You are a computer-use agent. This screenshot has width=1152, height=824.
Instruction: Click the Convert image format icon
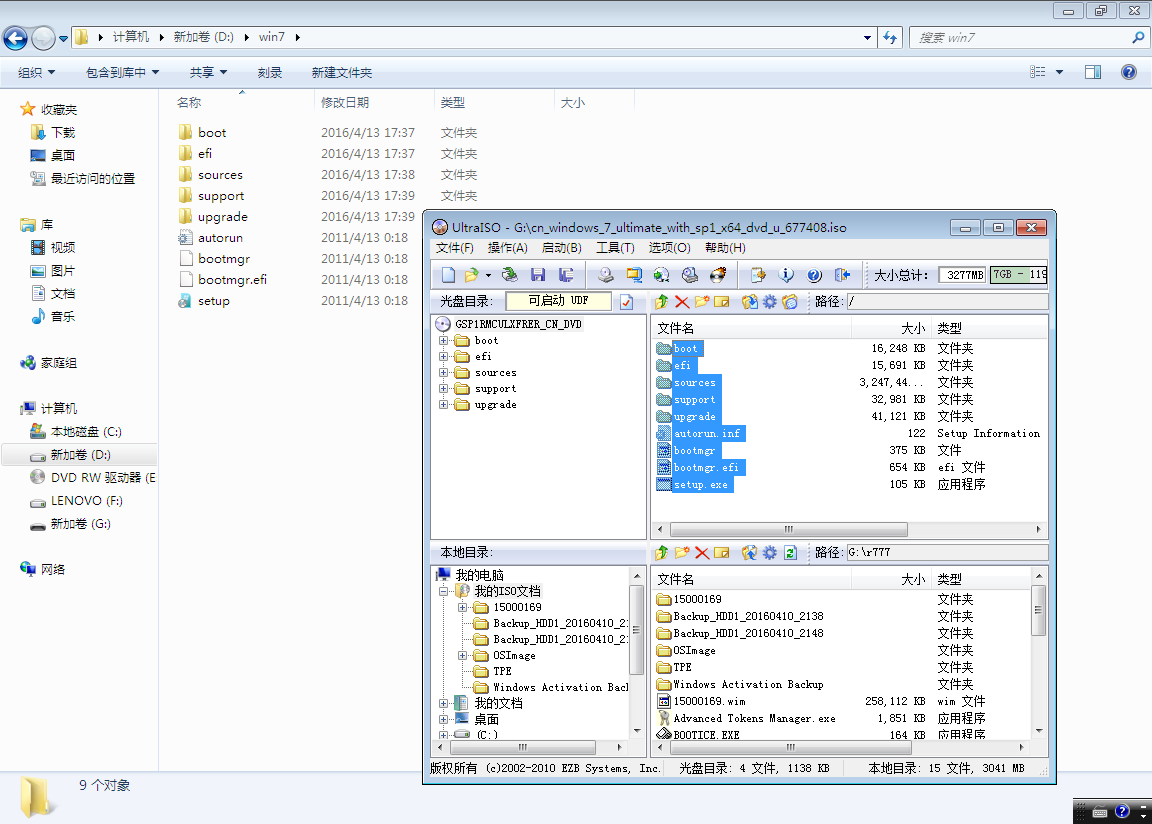(x=661, y=275)
